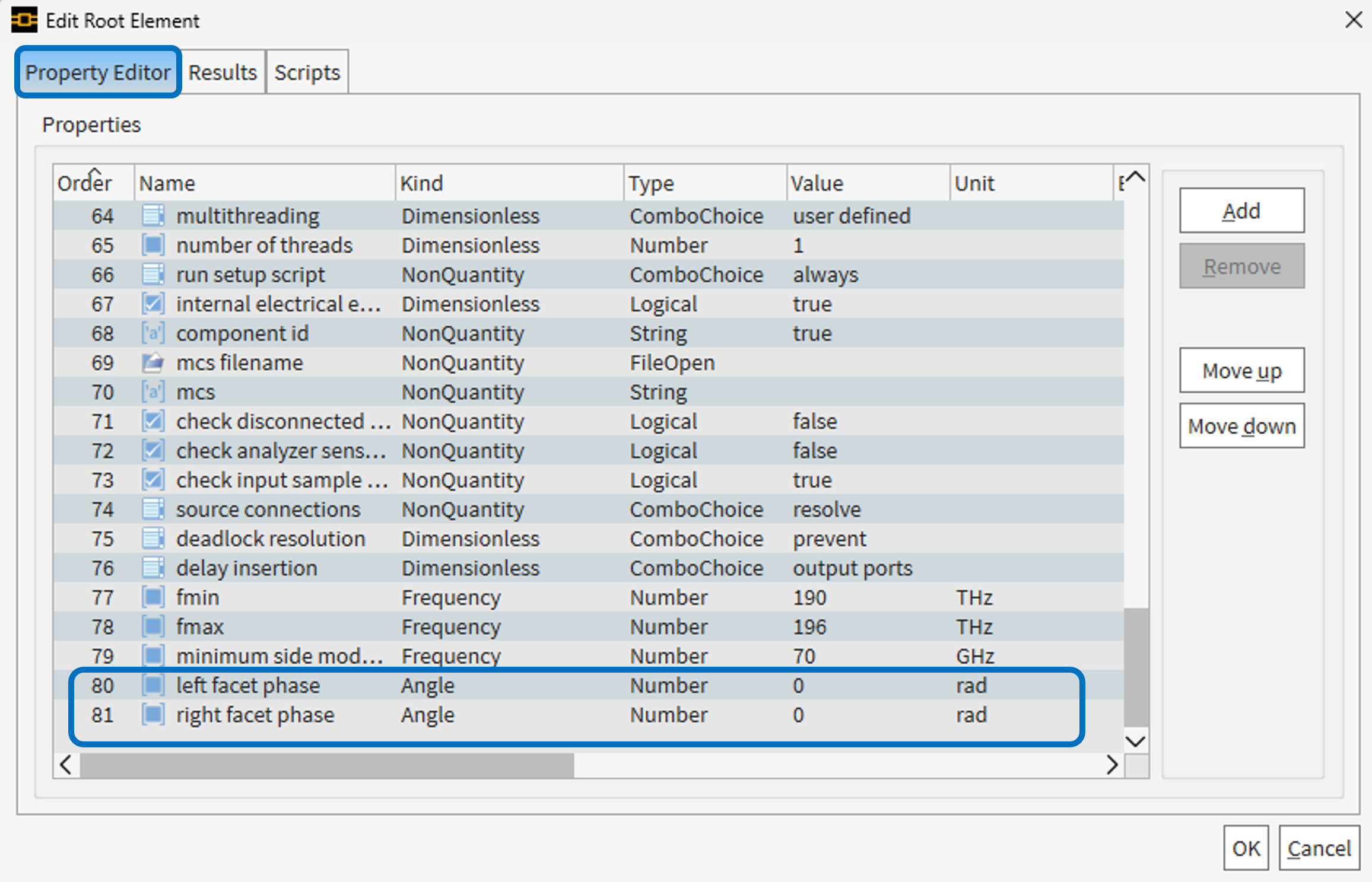1372x882 pixels.
Task: Click the horizontal scrollbar left arrow
Action: (x=66, y=765)
